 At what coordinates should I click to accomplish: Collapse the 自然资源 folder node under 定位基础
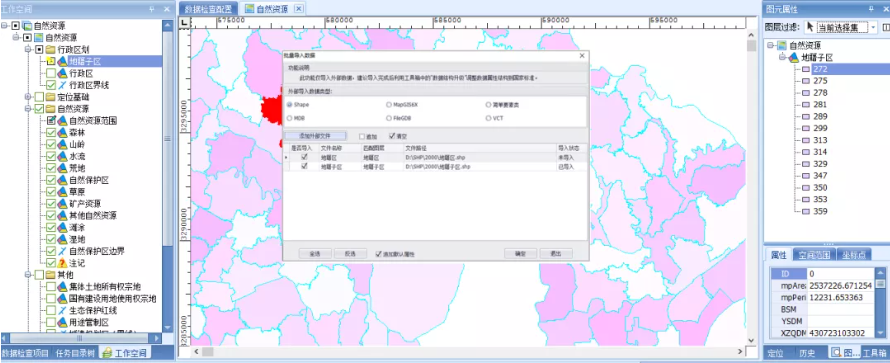coord(27,109)
